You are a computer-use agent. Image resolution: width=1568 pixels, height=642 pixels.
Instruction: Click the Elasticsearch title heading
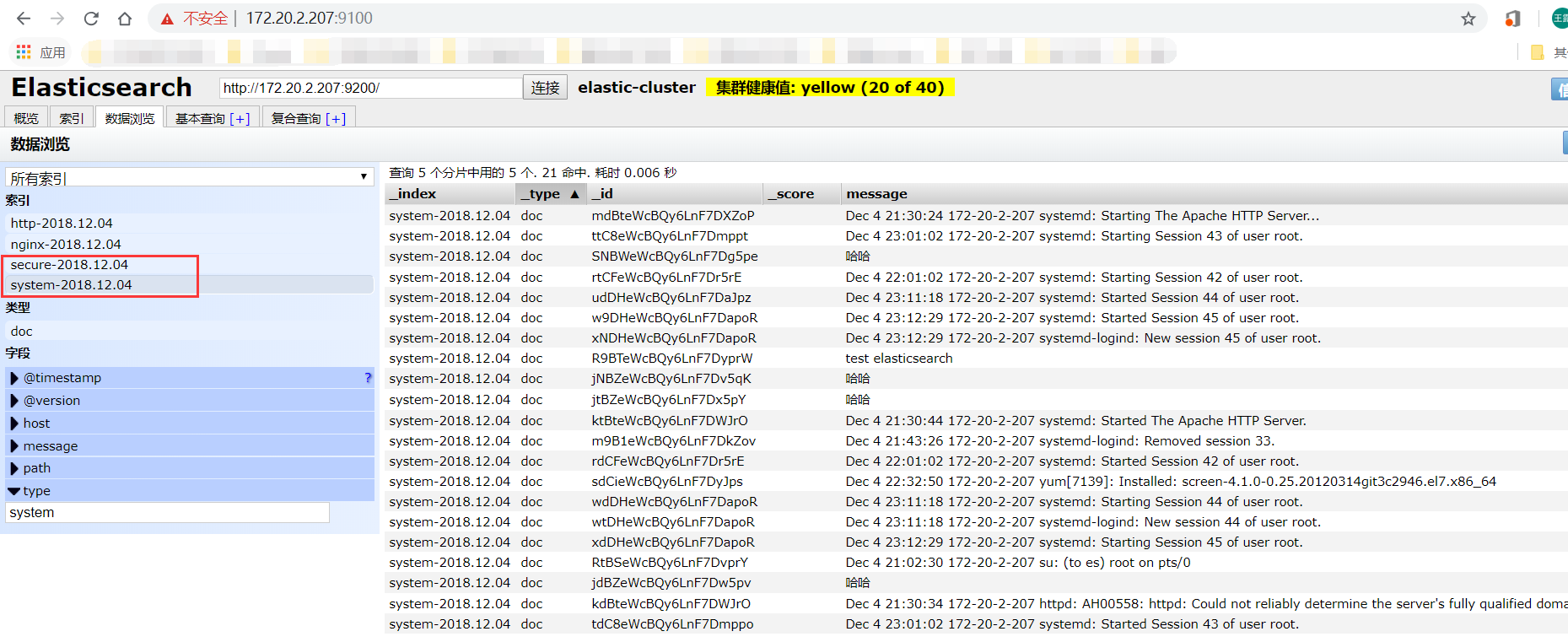tap(101, 87)
